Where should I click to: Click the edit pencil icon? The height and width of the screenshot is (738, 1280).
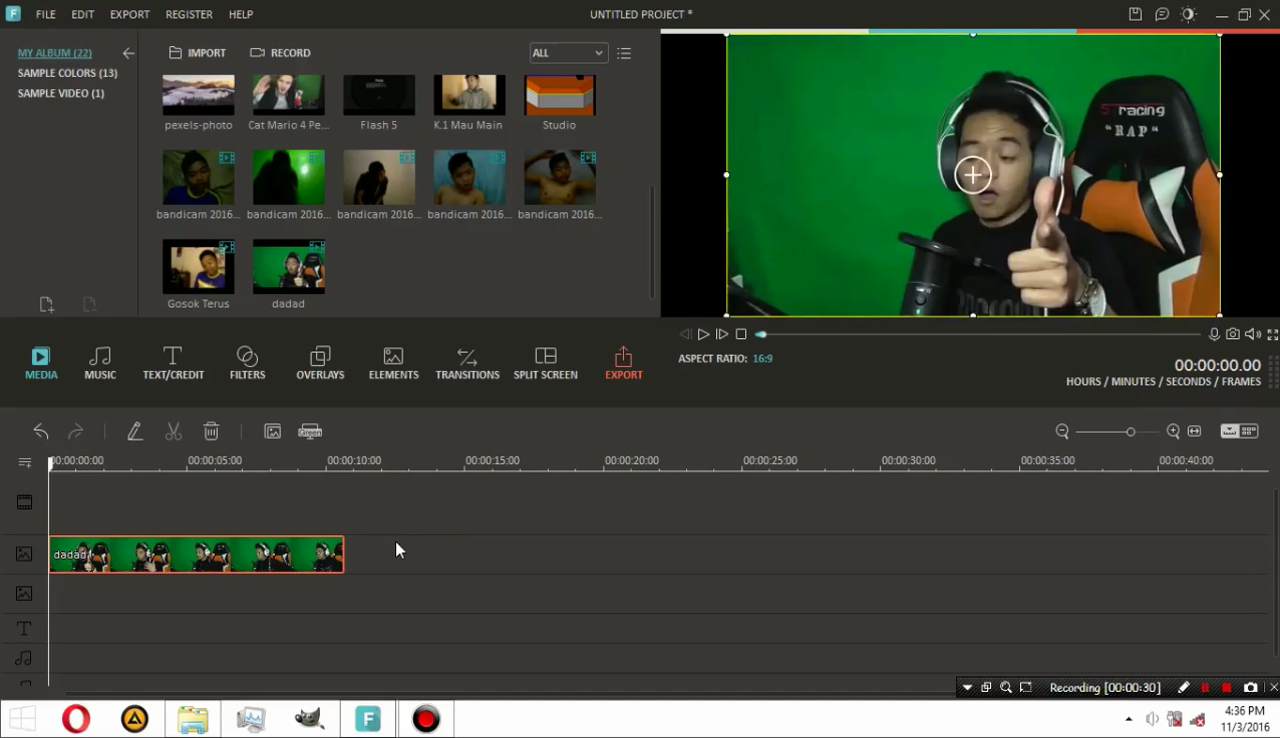(x=134, y=432)
